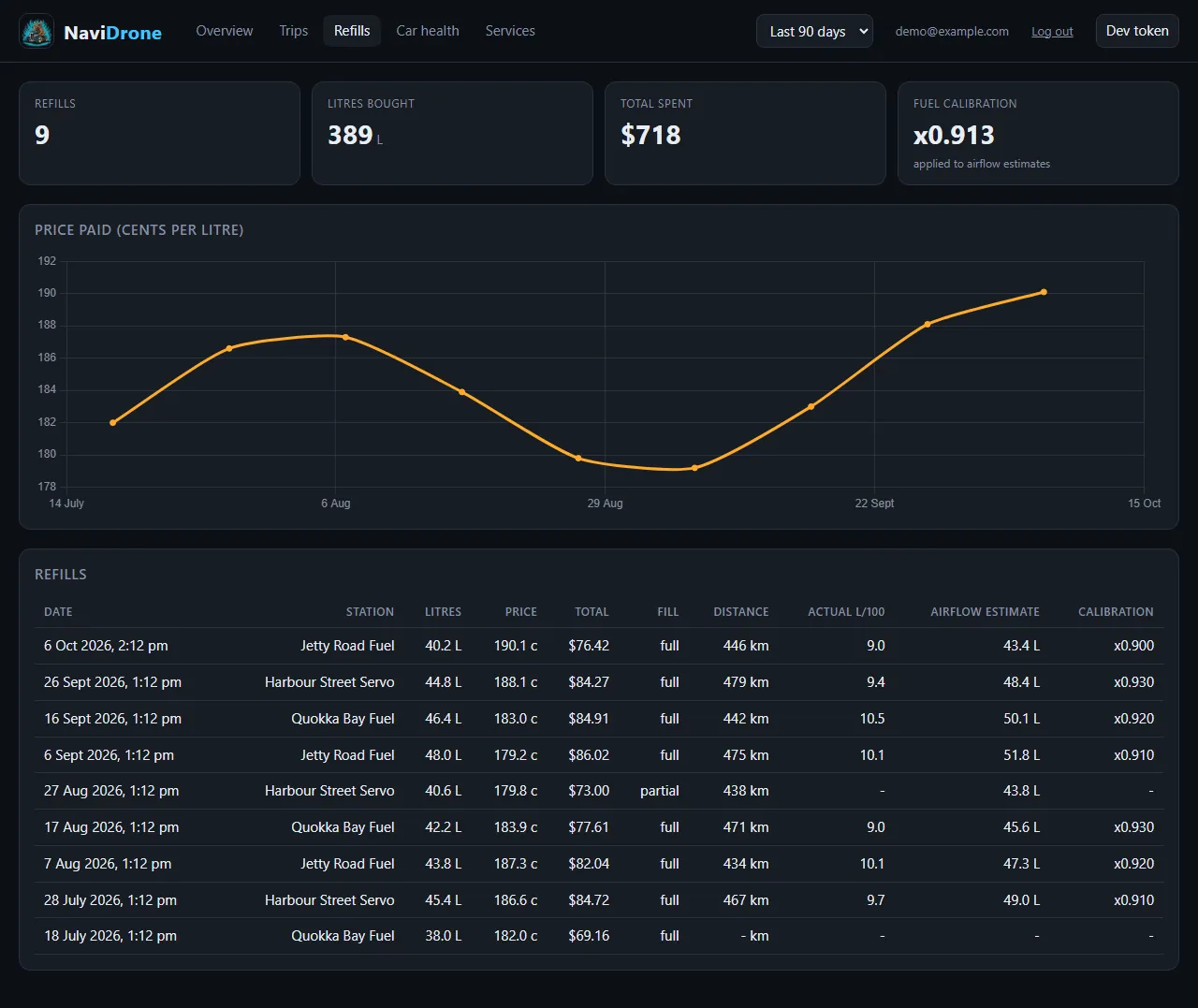Click the 471 km distance cell

(746, 827)
